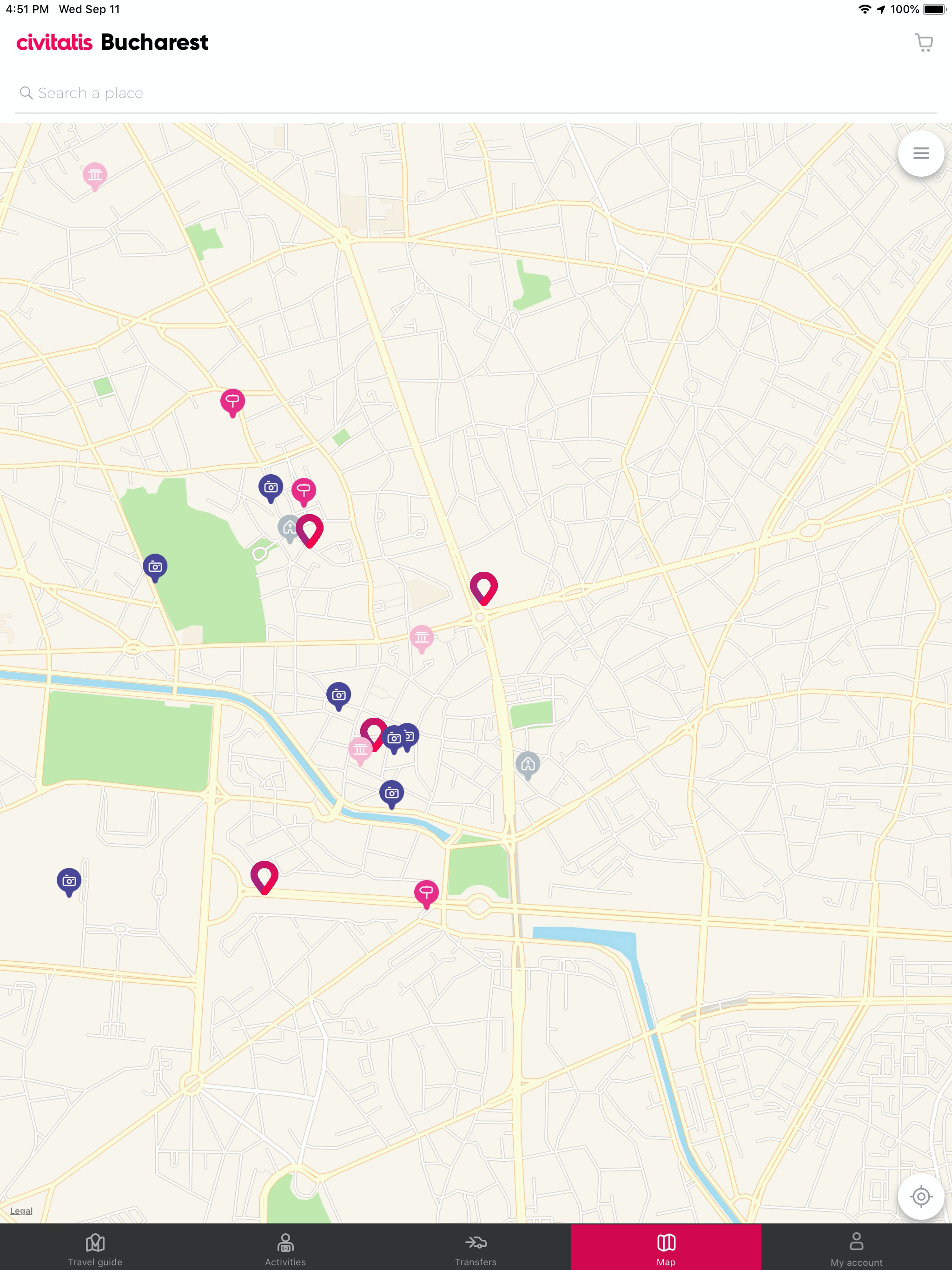Select the camera pin at far left
This screenshot has height=1270, width=952.
click(x=69, y=882)
